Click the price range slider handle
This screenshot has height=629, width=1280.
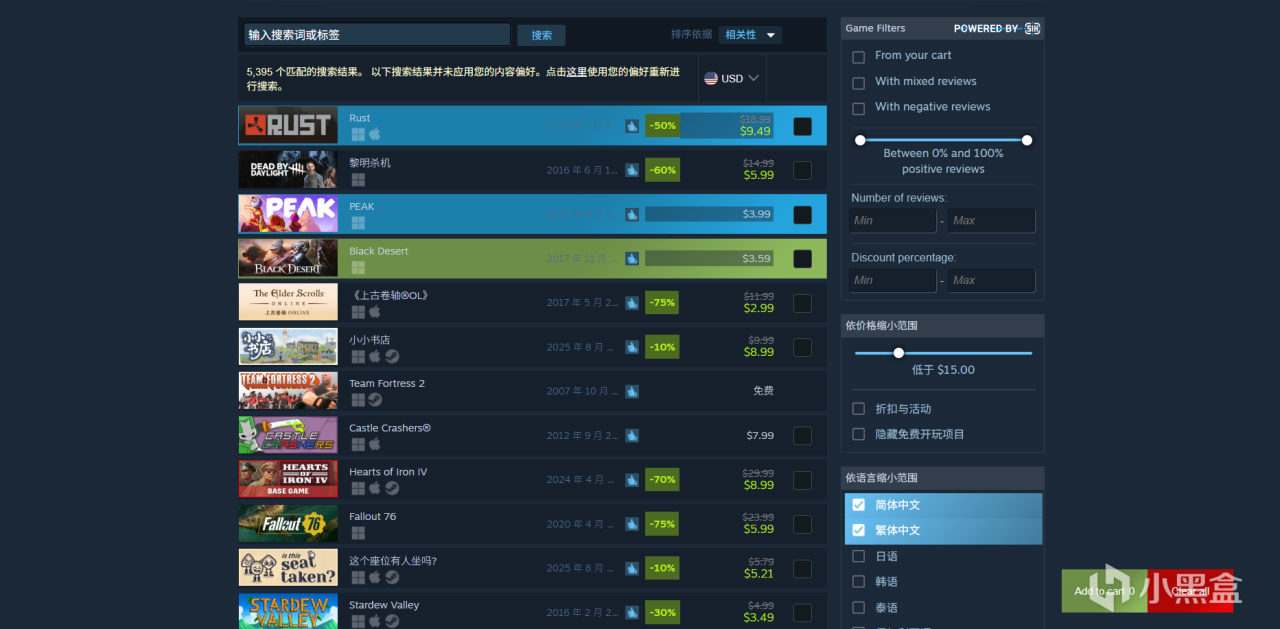coord(898,353)
